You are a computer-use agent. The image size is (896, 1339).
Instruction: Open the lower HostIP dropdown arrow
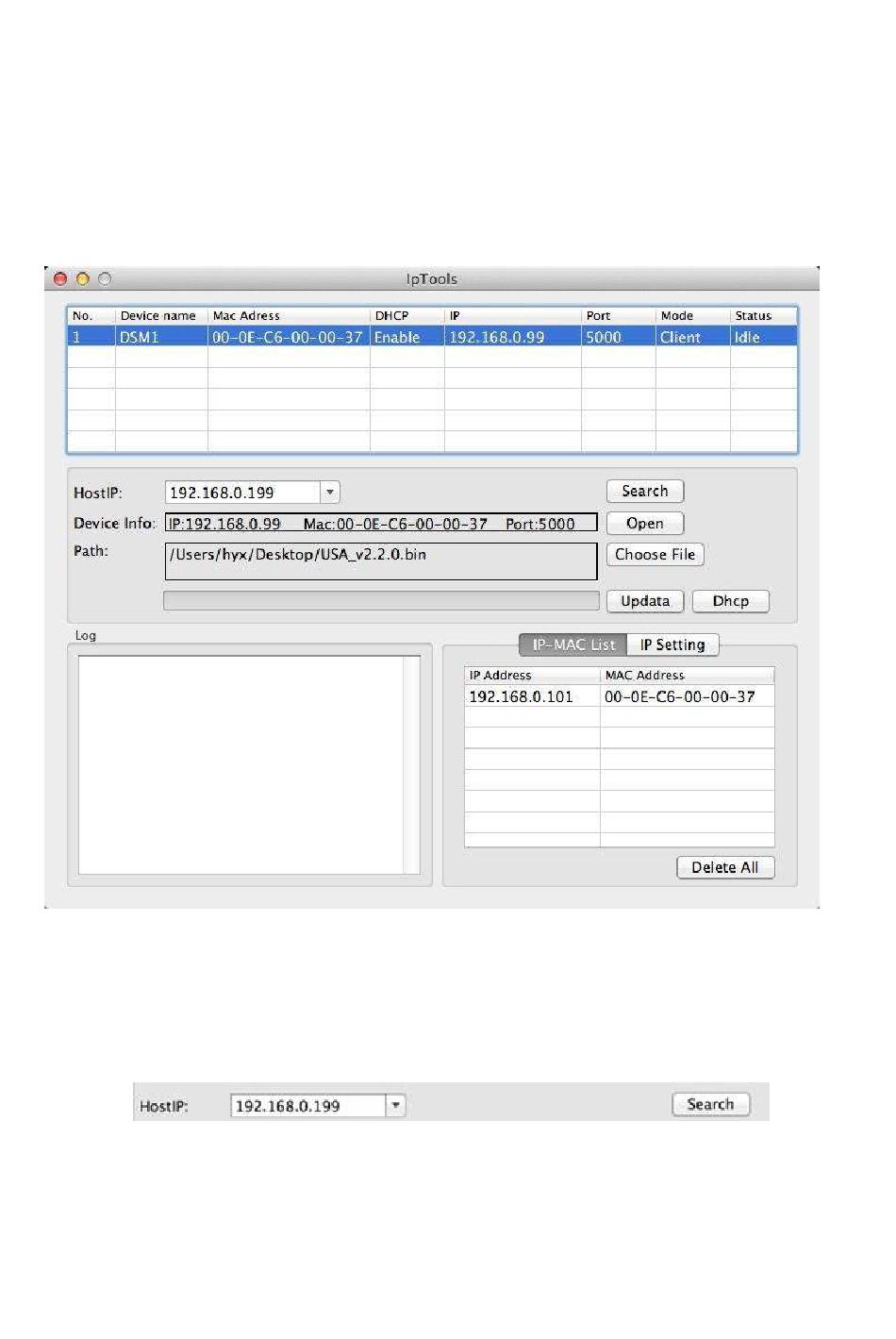[x=396, y=1105]
